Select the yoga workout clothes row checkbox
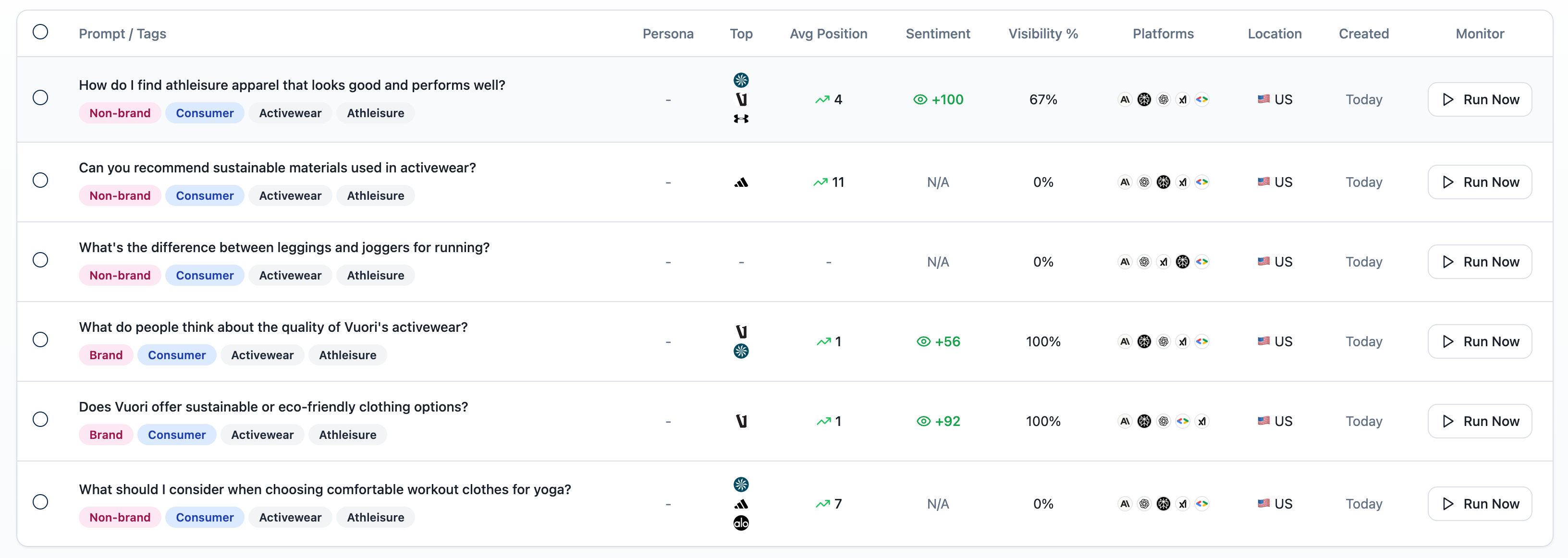 pos(40,502)
